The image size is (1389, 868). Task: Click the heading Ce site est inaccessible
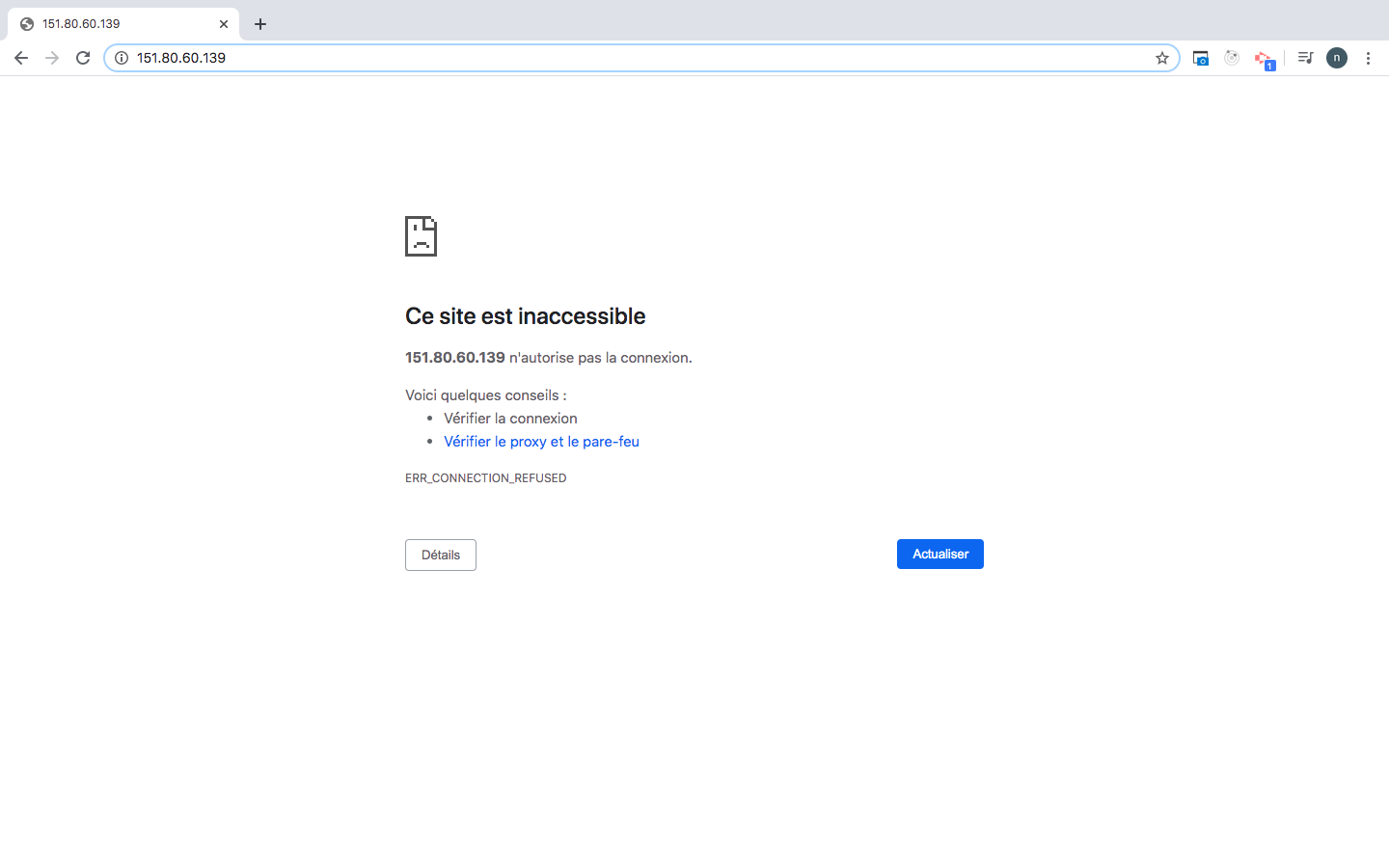pos(526,316)
